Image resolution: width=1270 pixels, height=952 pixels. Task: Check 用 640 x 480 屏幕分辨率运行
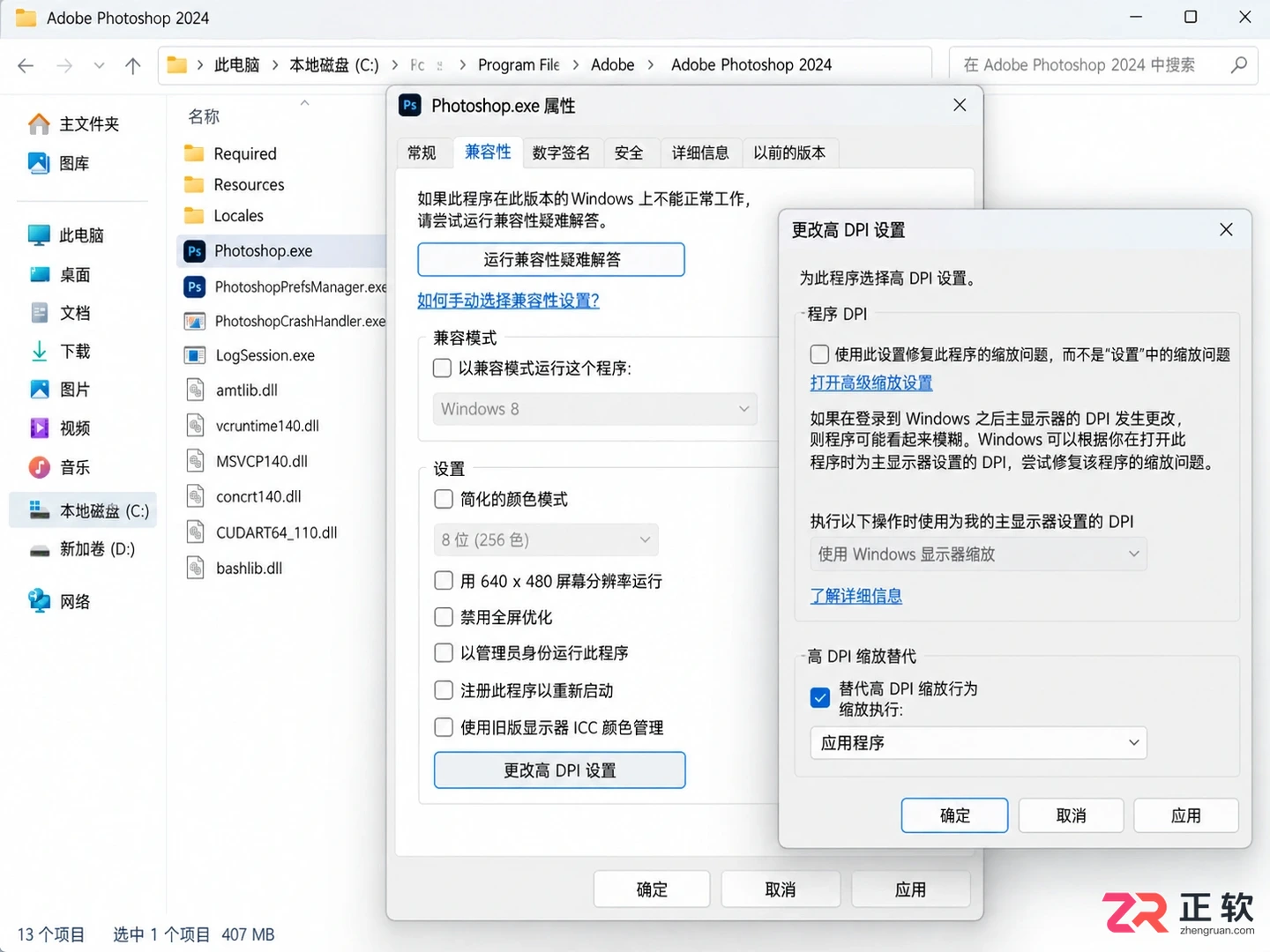444,581
